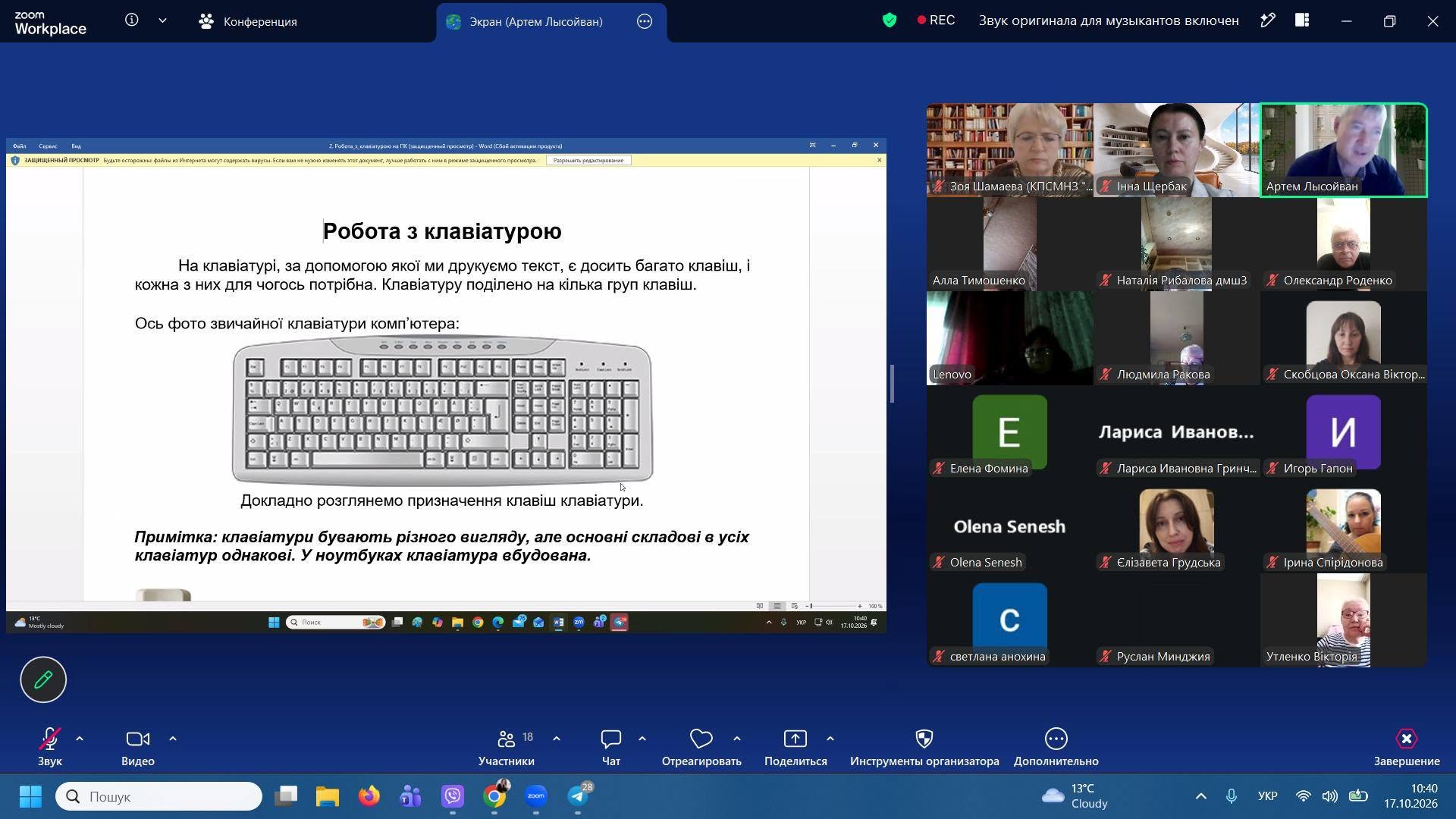
Task: Open the system volume control
Action: (x=1330, y=796)
